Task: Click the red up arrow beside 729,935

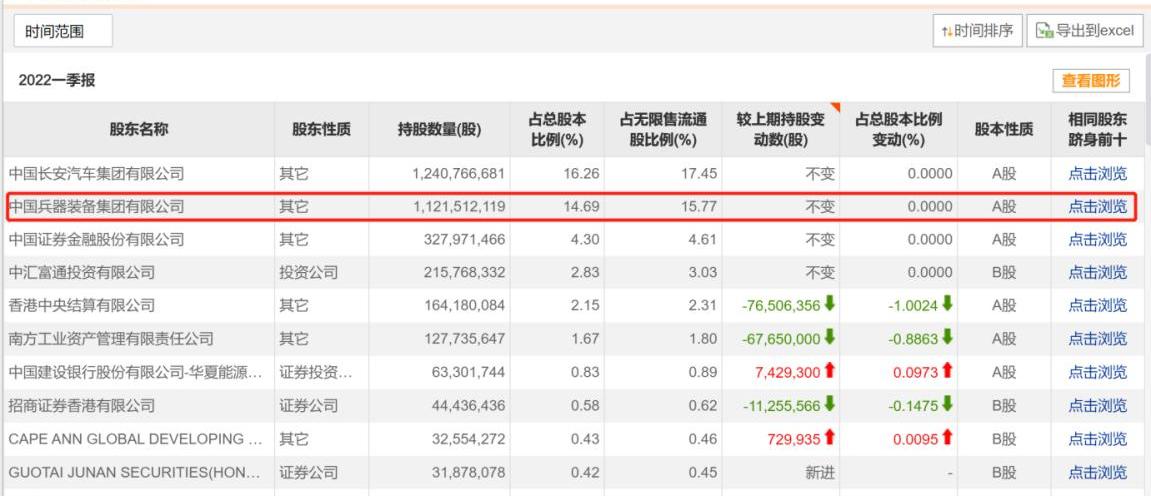Action: 829,437
